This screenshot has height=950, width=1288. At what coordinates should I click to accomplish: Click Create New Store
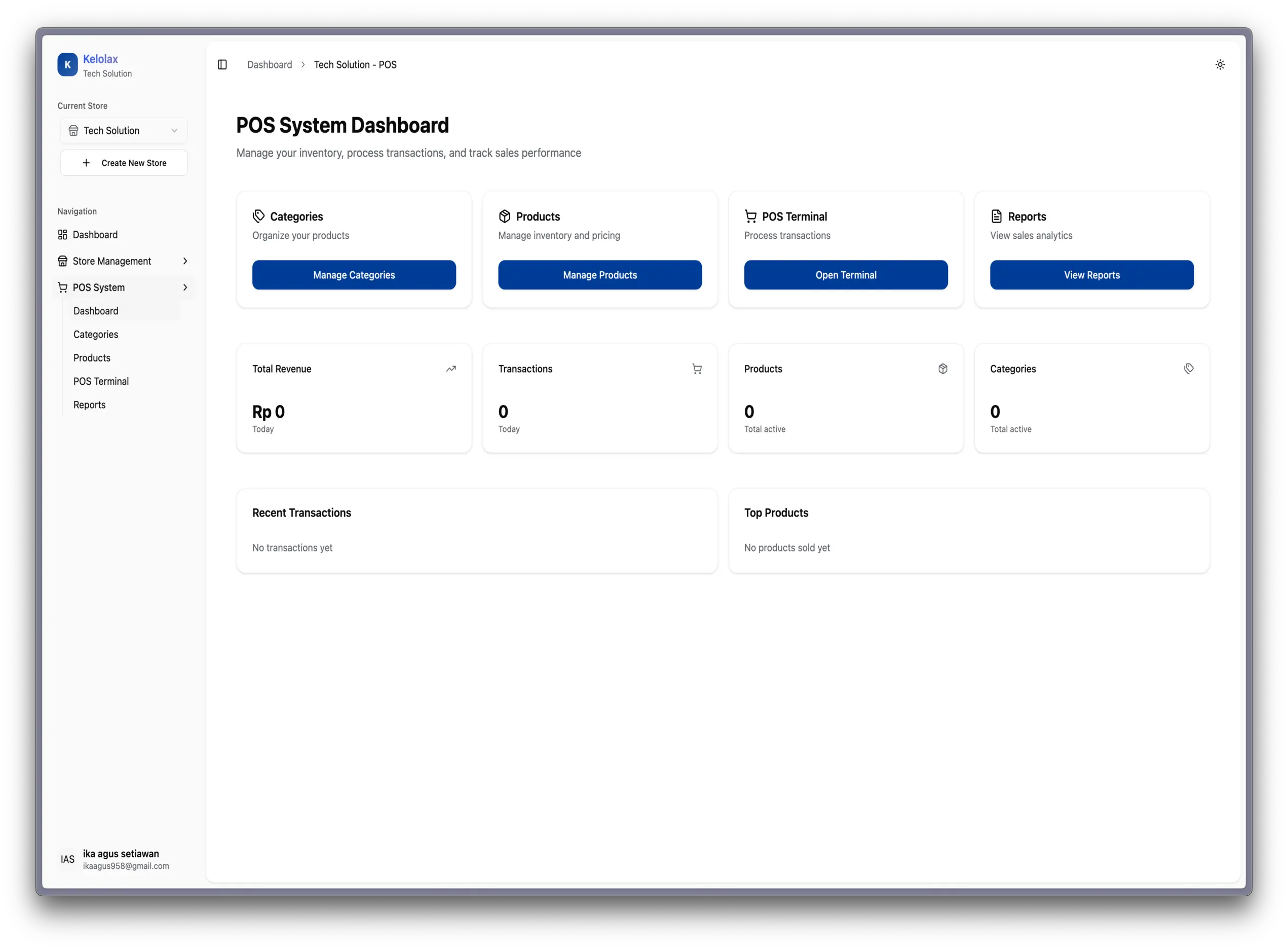pyautogui.click(x=123, y=163)
